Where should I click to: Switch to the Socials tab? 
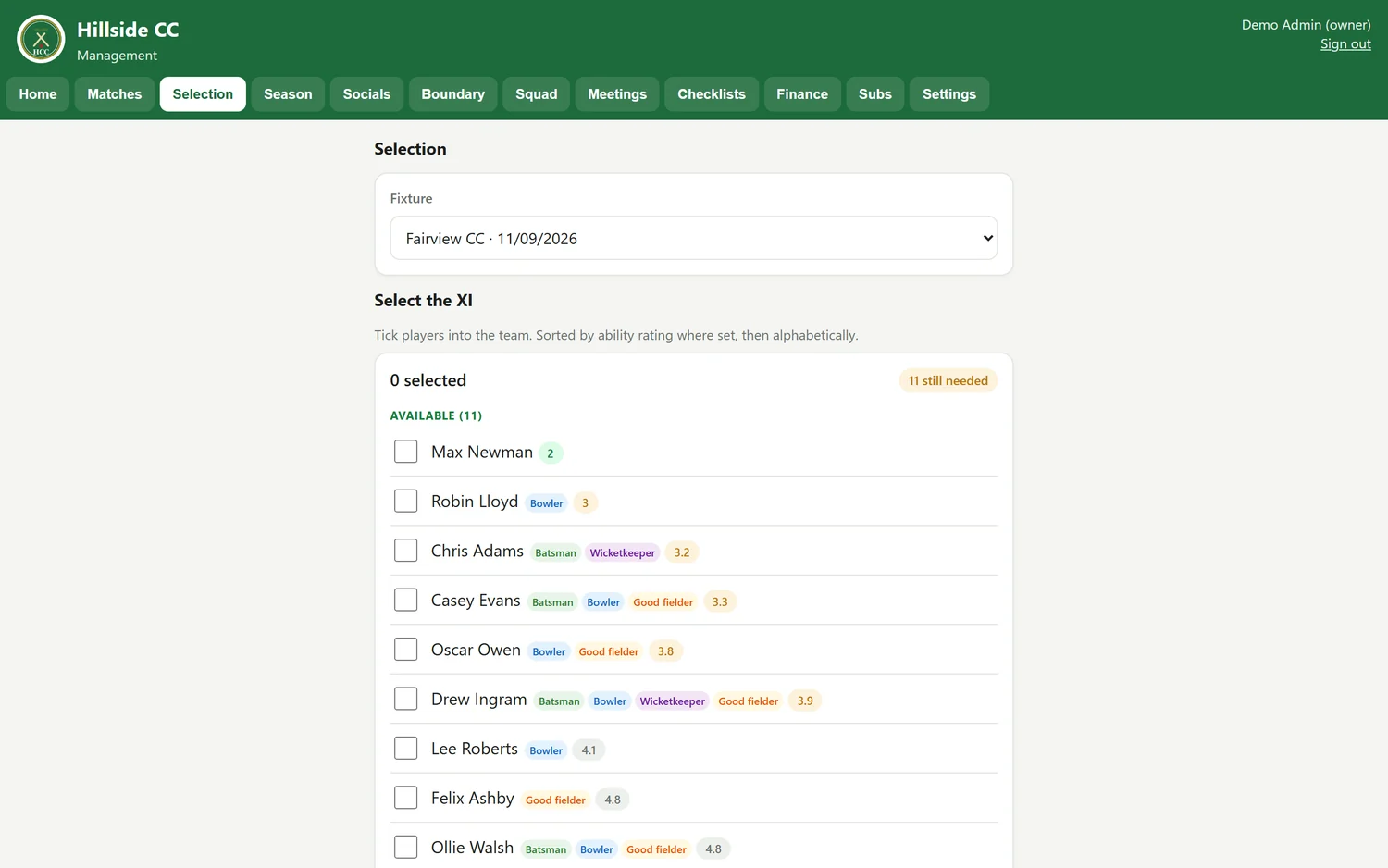[x=366, y=94]
